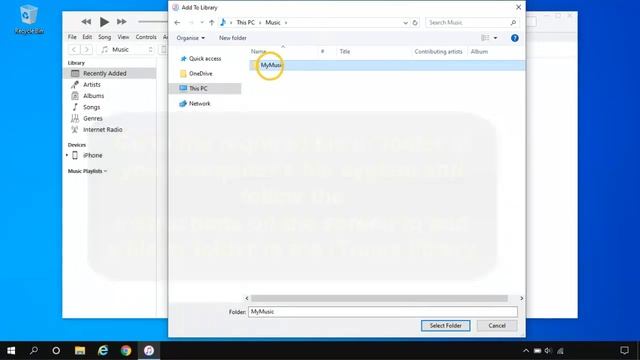
Task: Select Genres in iTunes sidebar
Action: point(93,118)
